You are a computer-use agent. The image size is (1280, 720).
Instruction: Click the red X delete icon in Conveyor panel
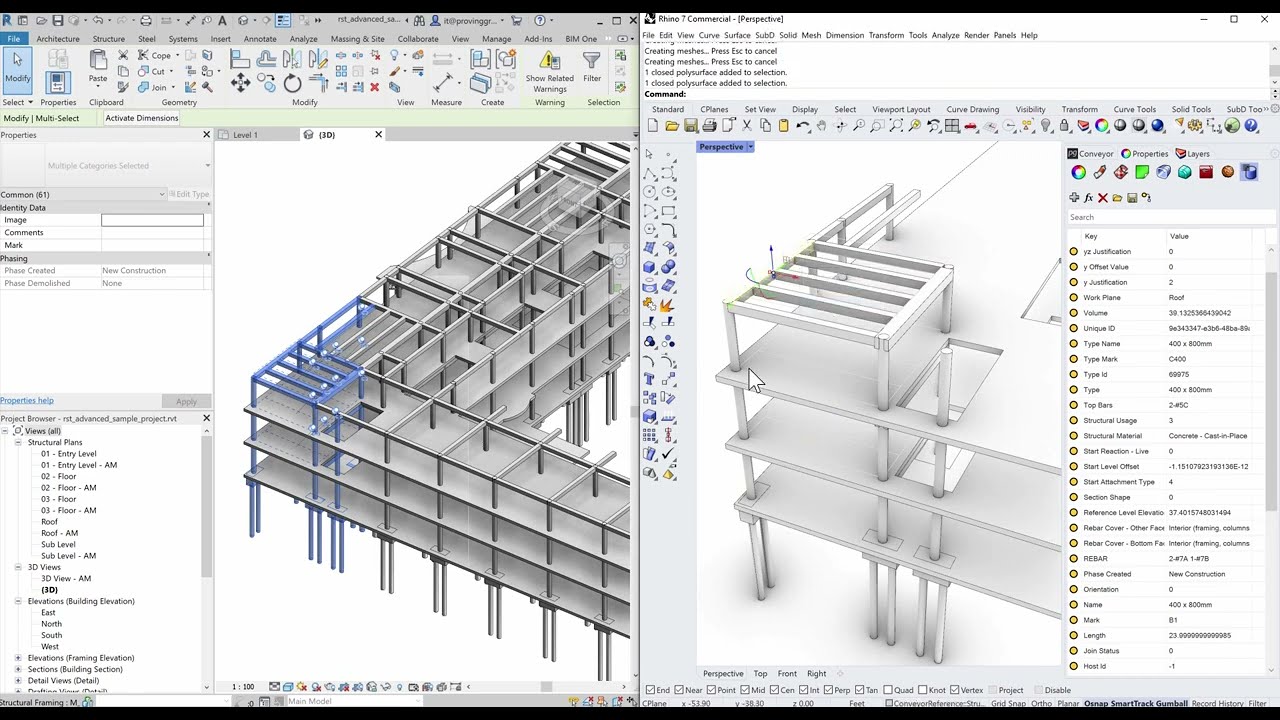pos(1102,197)
